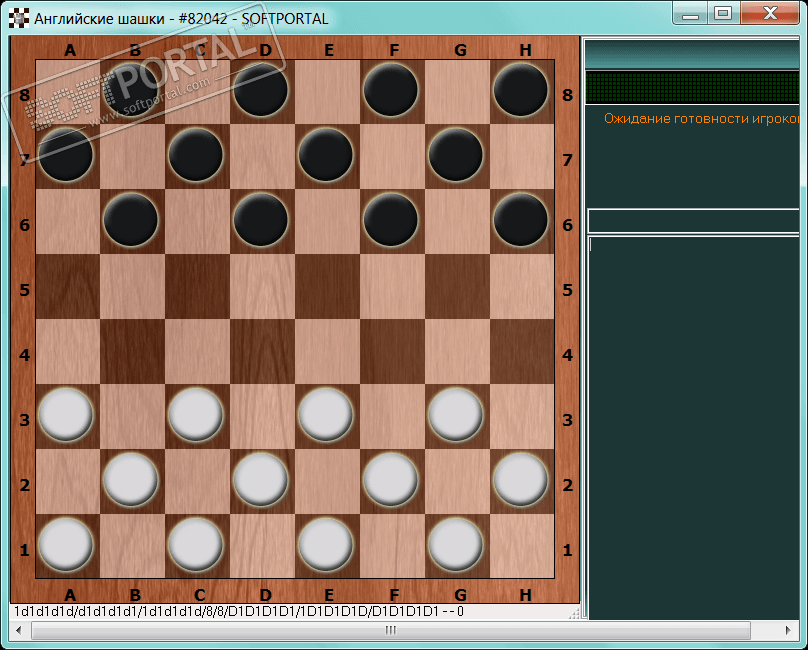Click the empty dark square F4
808x650 pixels.
(392, 352)
